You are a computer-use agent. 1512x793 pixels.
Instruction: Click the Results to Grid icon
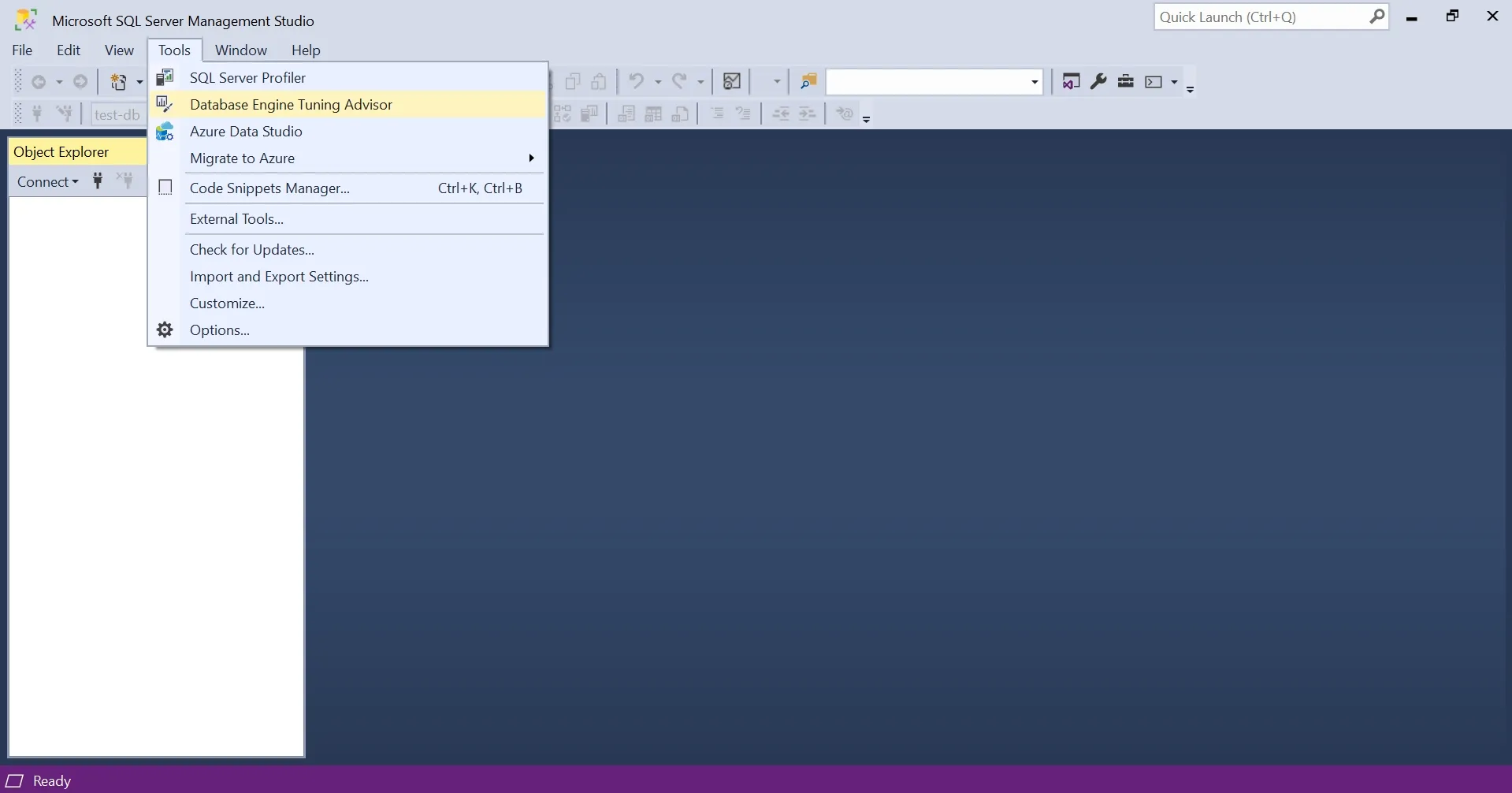[653, 114]
